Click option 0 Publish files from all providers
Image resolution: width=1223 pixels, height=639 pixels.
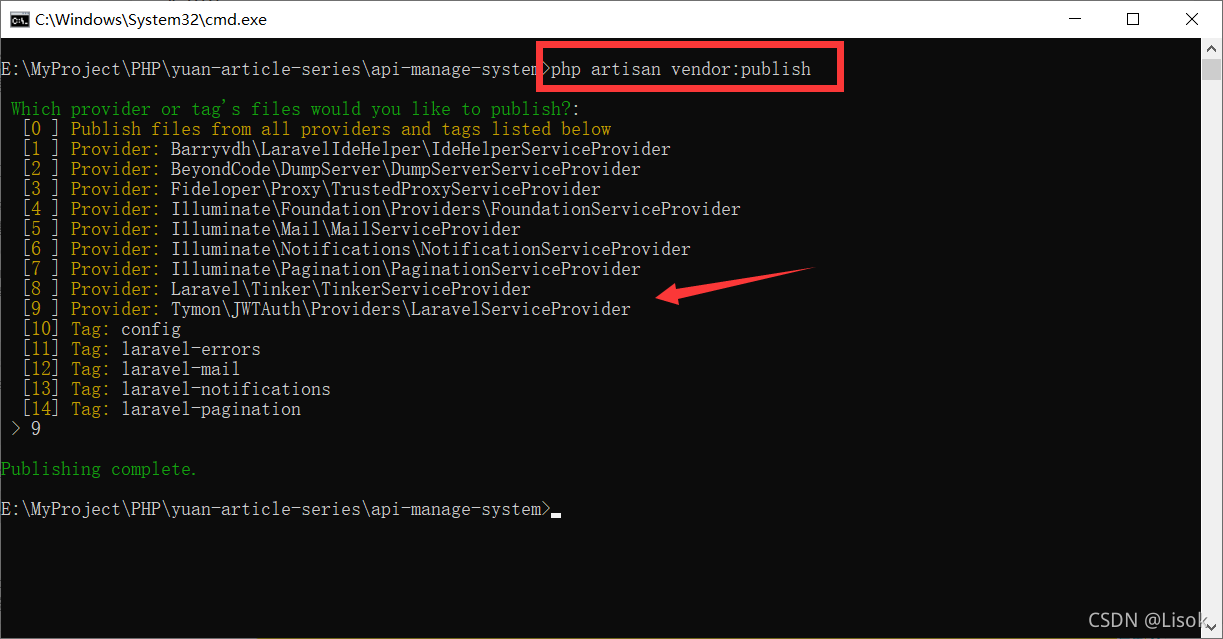316,129
